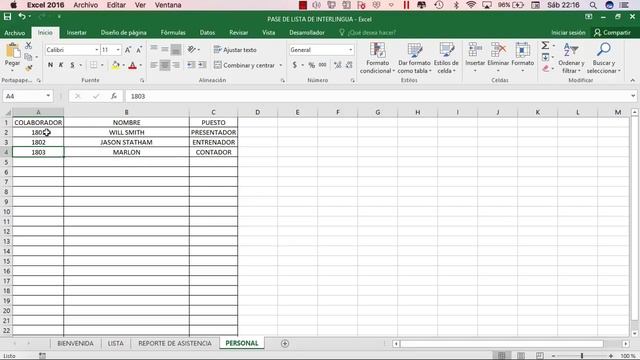Open Formato condicional menu

coord(378,58)
